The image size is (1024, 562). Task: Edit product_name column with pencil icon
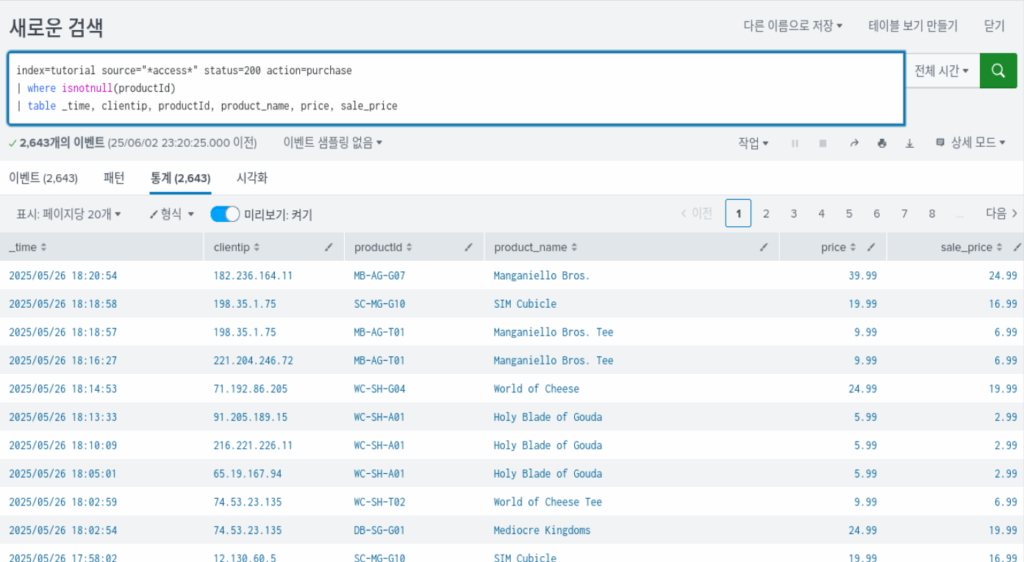763,247
